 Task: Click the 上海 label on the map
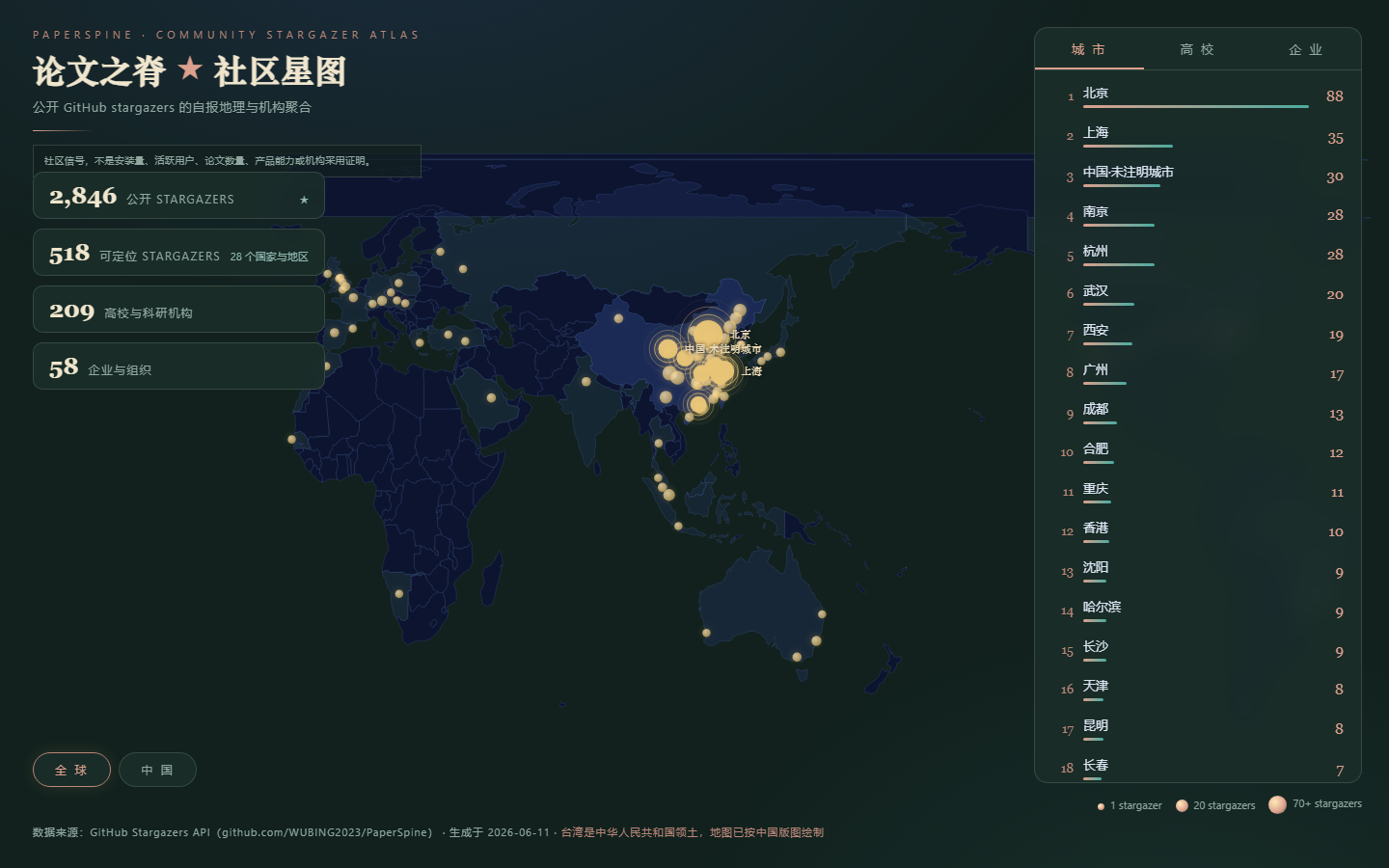point(751,371)
